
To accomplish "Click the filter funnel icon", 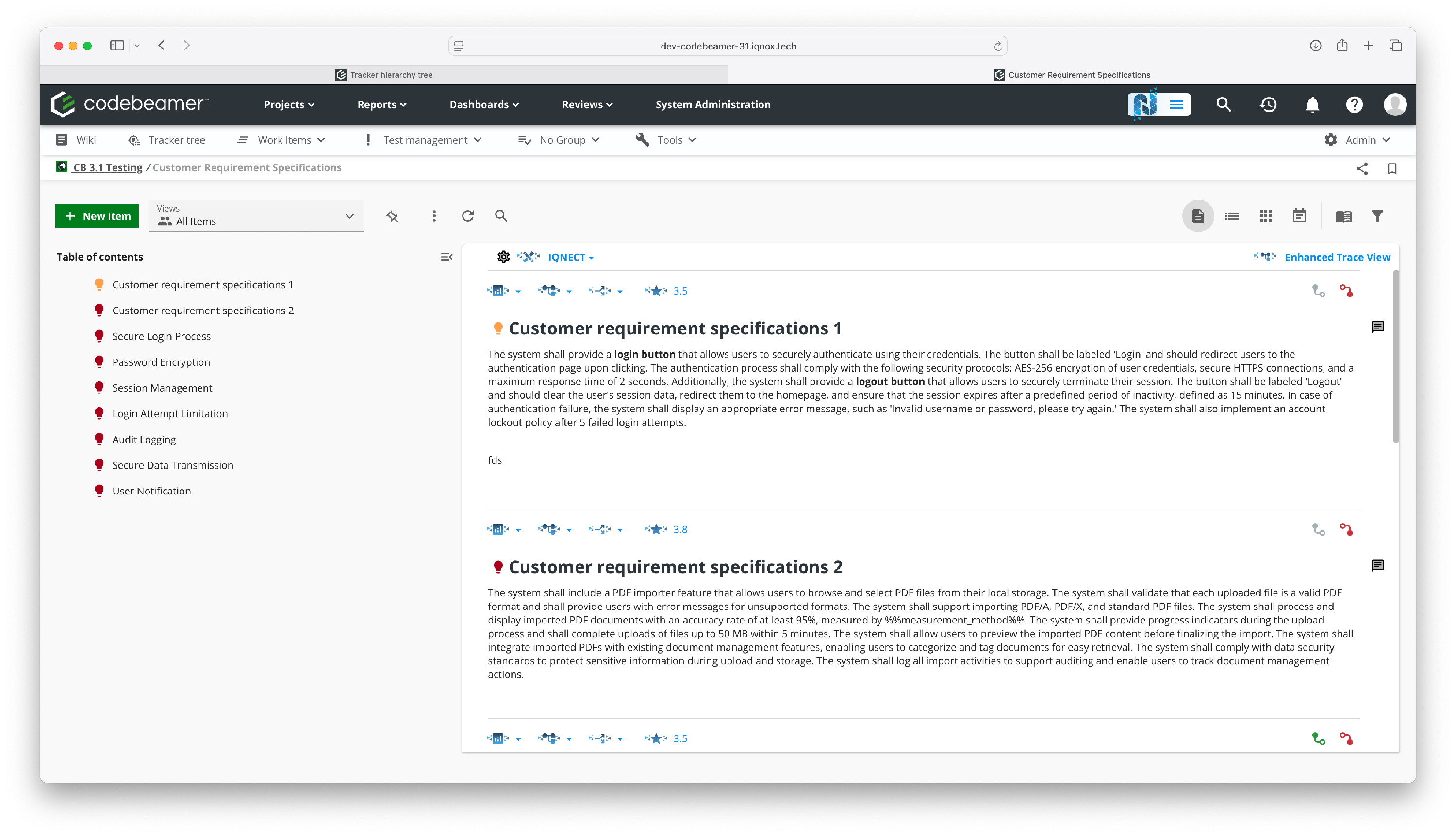I will 1377,216.
